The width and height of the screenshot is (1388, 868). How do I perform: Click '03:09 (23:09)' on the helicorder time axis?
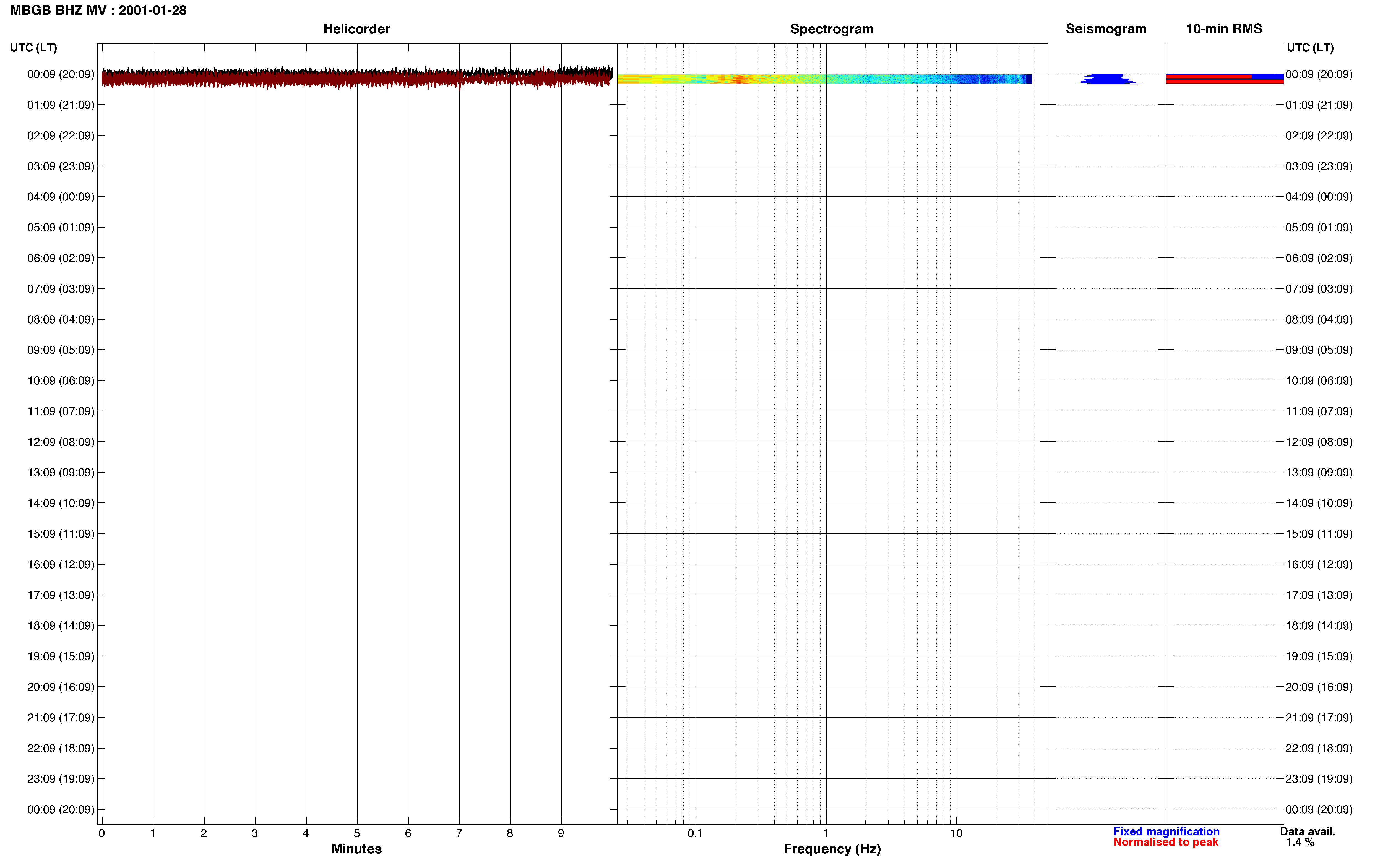point(61,166)
